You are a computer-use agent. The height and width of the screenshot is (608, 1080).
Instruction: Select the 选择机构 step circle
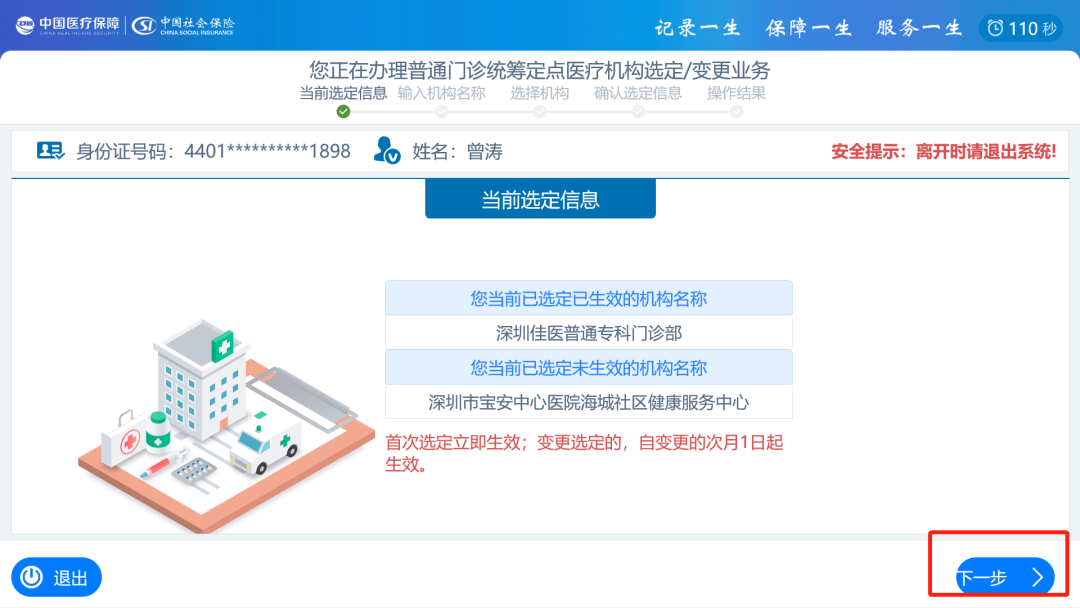point(540,109)
